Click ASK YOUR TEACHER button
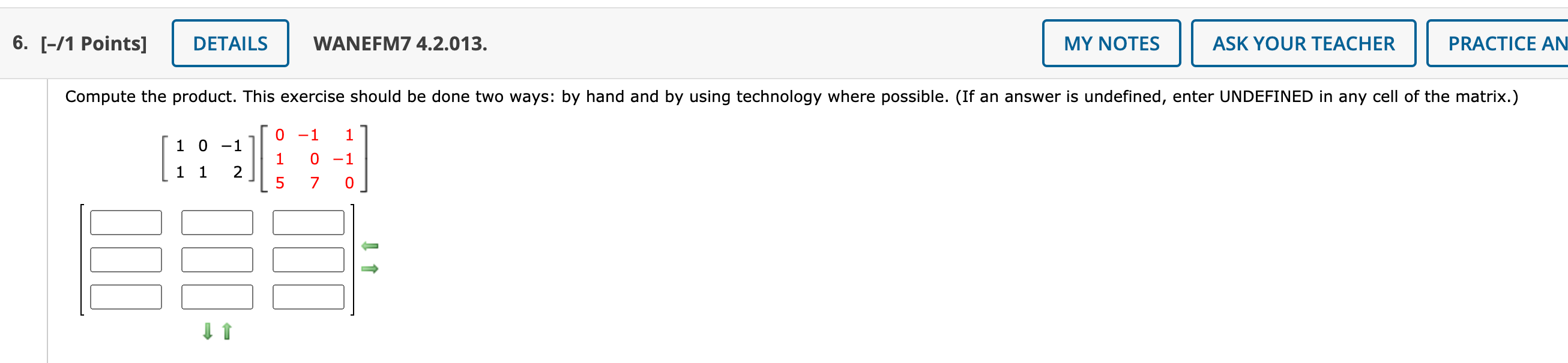Image resolution: width=1568 pixels, height=363 pixels. point(1303,43)
